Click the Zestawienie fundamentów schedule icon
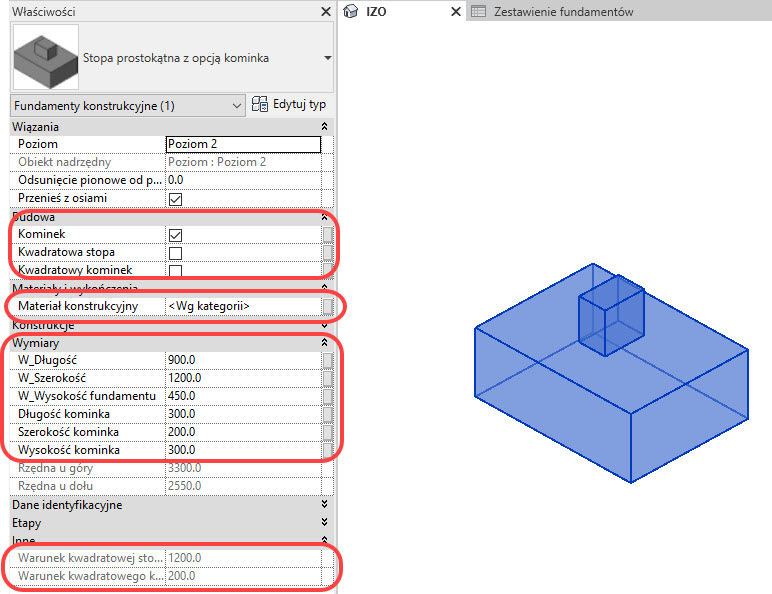Viewport: 772px width, 594px height. pyautogui.click(x=479, y=12)
